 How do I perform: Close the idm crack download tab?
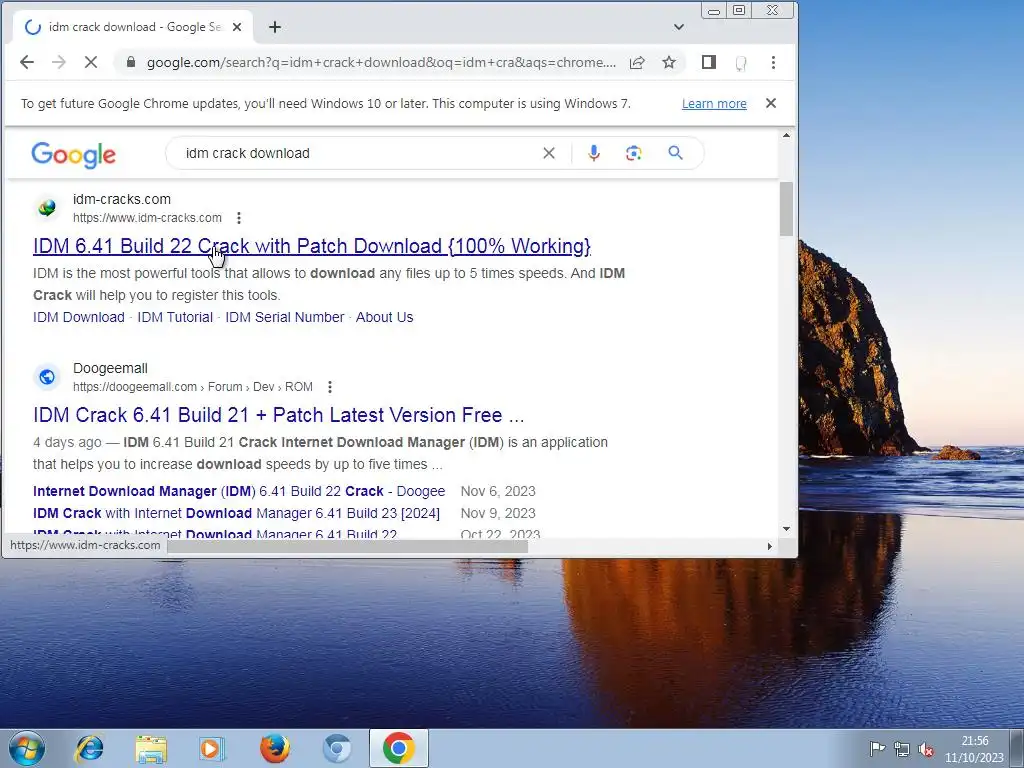coord(237,27)
